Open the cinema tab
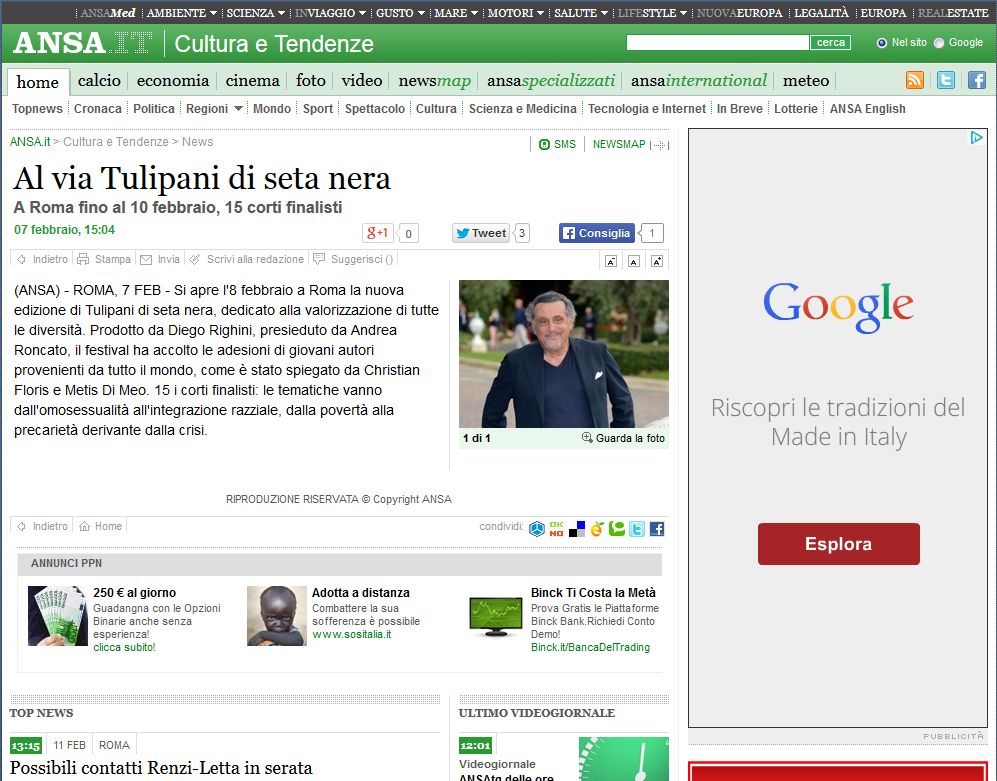 [x=252, y=81]
